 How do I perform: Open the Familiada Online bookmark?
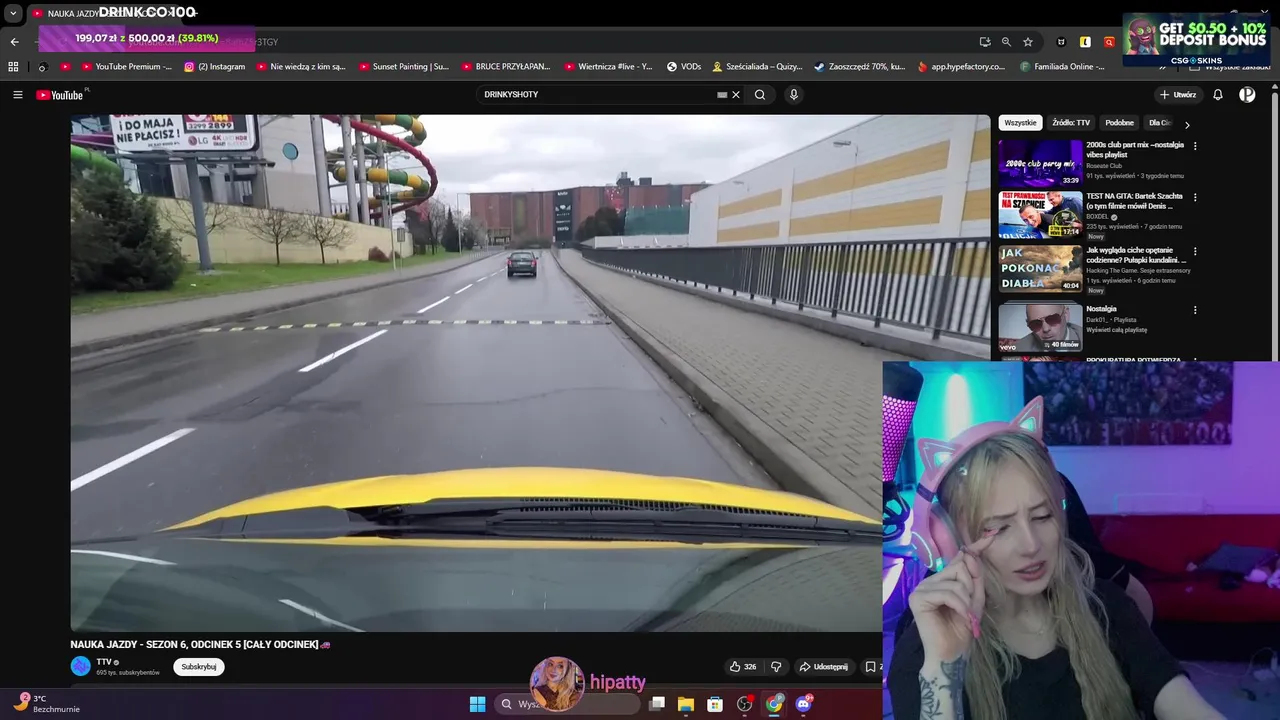click(1062, 67)
